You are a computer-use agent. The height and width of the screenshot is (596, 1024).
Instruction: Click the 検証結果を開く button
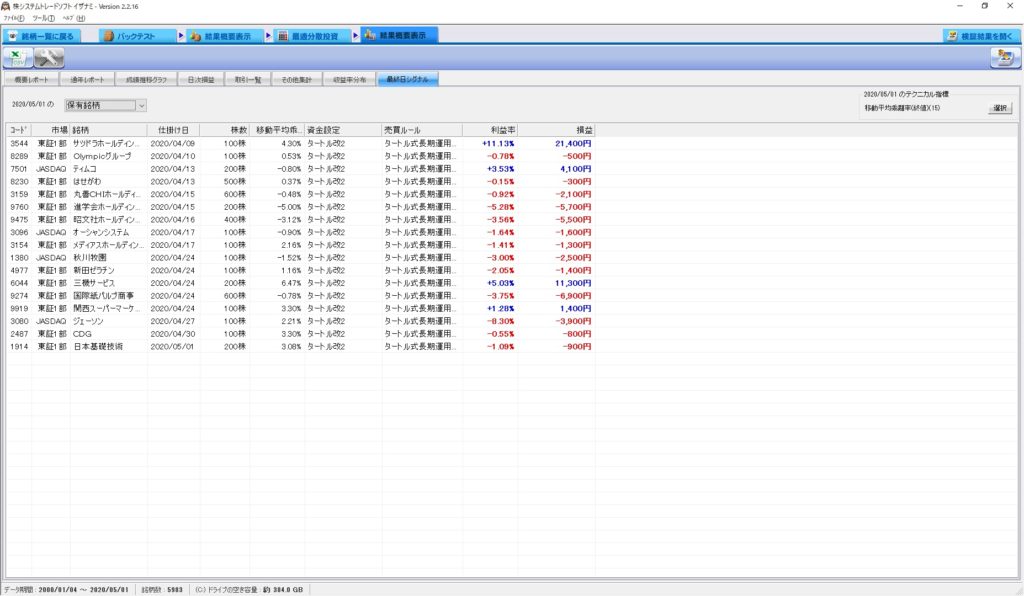982,36
